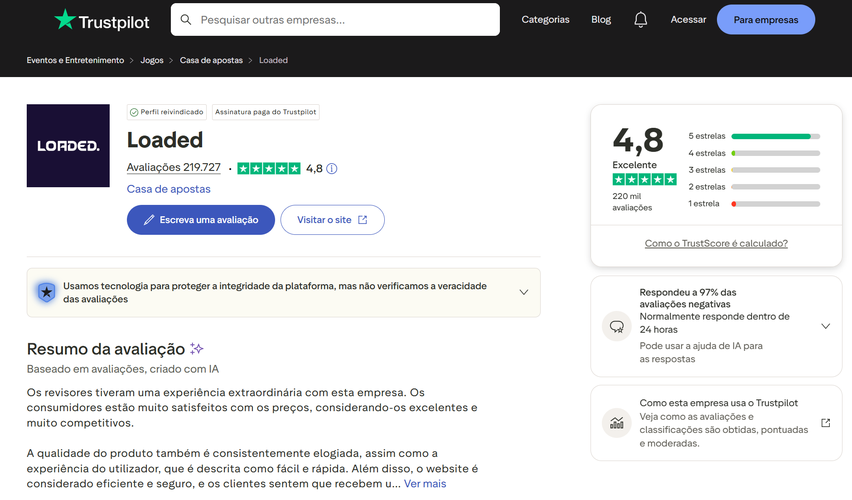The image size is (852, 500).
Task: Click Acessar to log in
Action: point(688,20)
